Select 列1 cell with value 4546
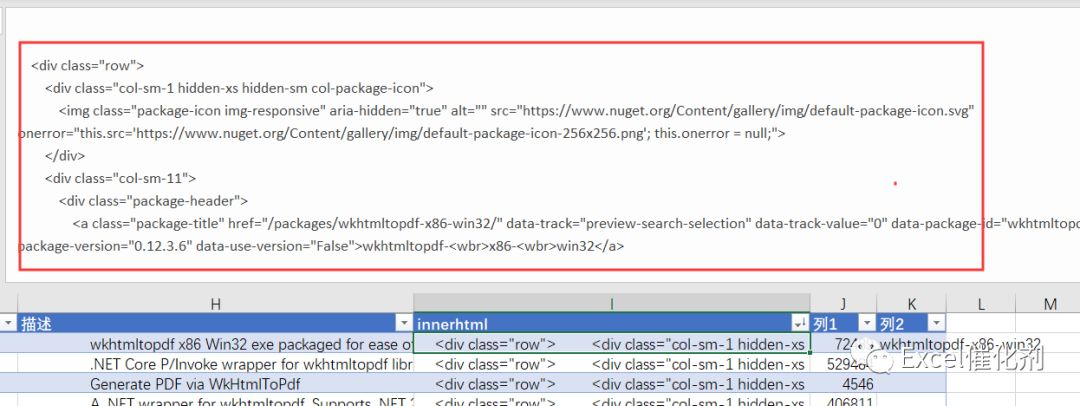1080x406 pixels. (x=843, y=384)
